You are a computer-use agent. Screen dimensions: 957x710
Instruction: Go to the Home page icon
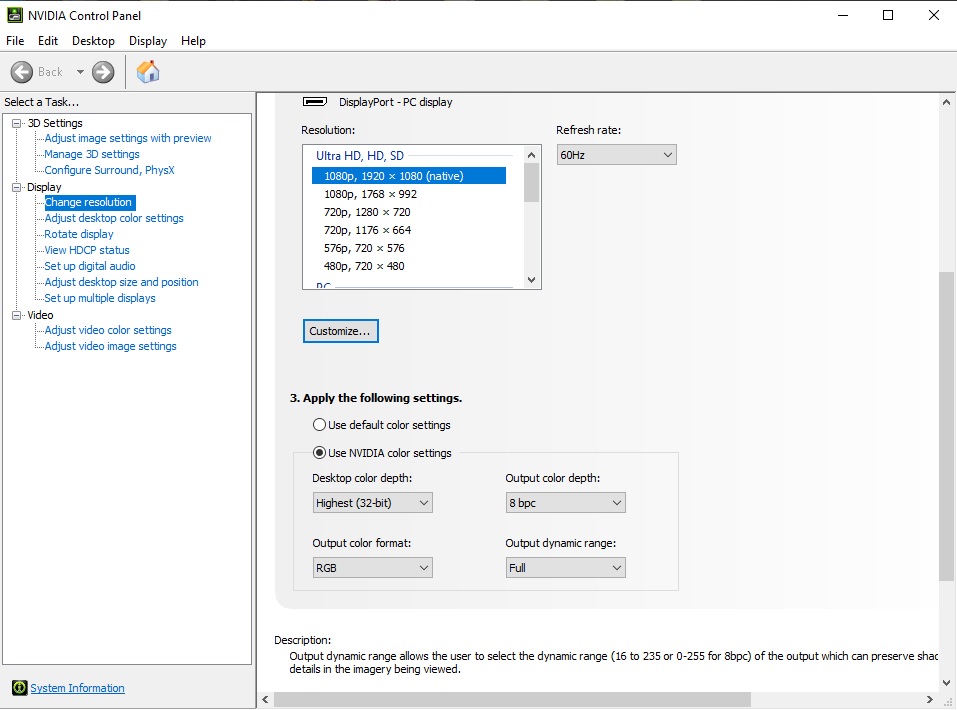click(x=148, y=72)
